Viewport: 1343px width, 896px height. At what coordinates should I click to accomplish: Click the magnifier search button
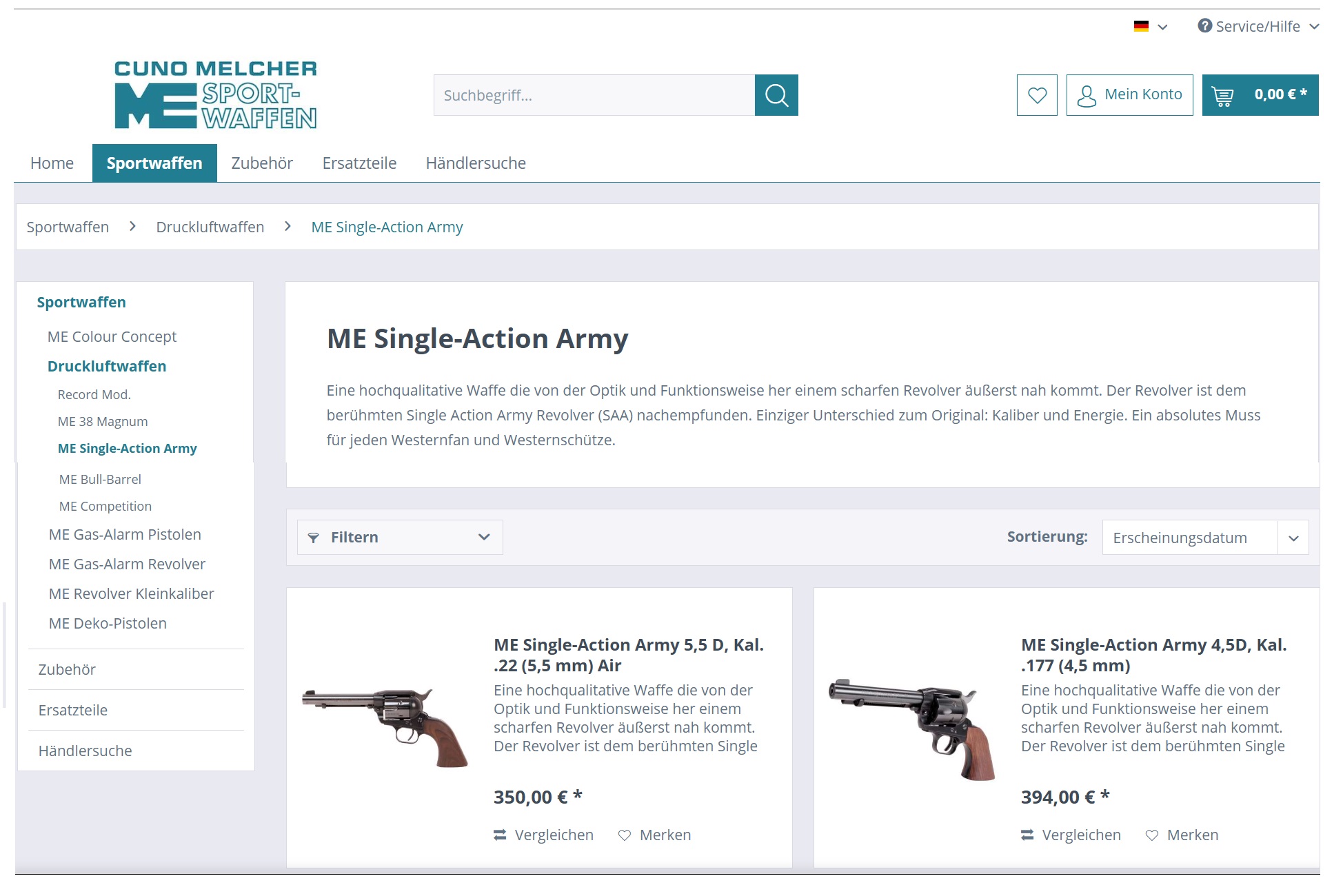(x=776, y=95)
